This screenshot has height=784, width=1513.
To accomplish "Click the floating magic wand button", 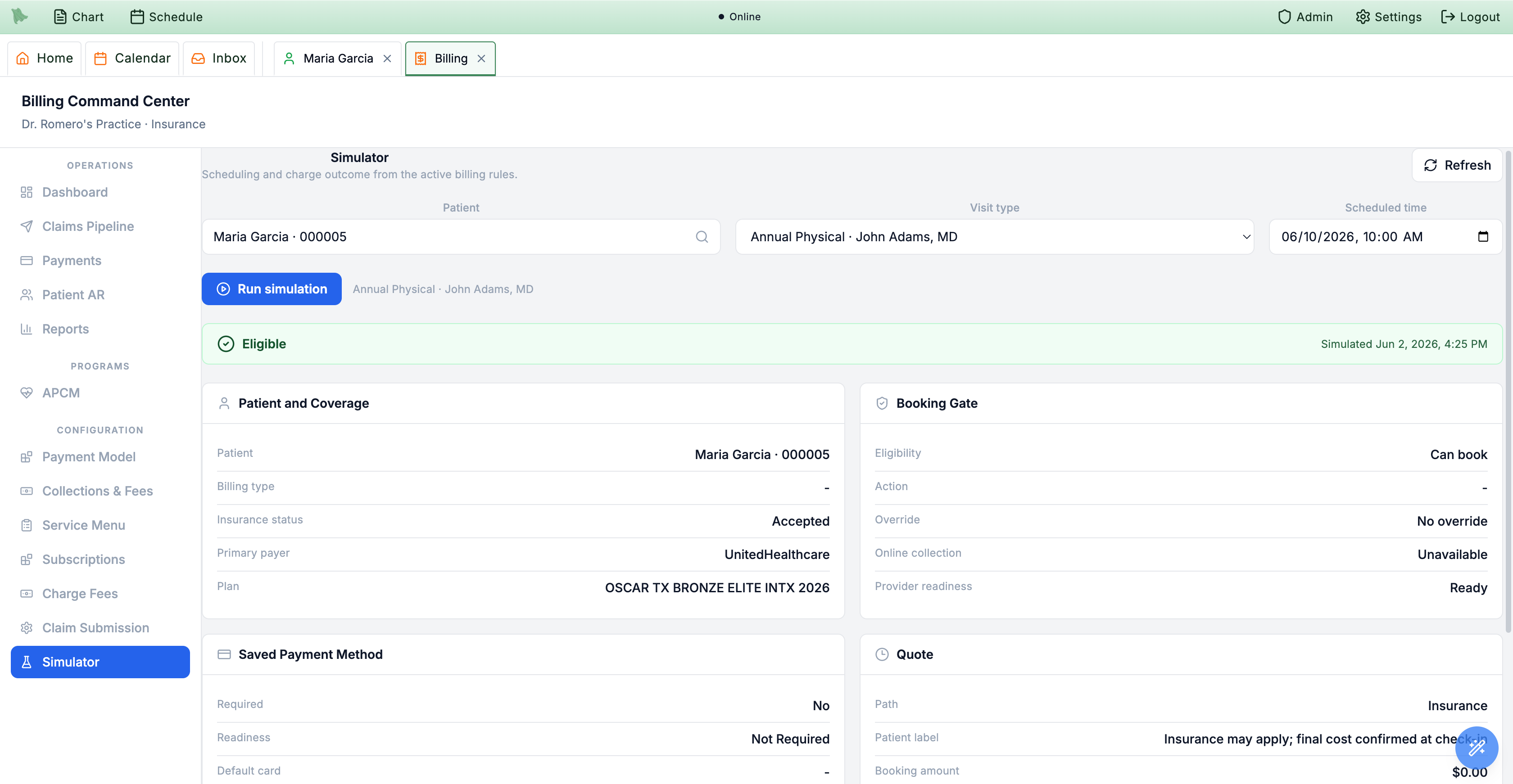I will coord(1477,748).
